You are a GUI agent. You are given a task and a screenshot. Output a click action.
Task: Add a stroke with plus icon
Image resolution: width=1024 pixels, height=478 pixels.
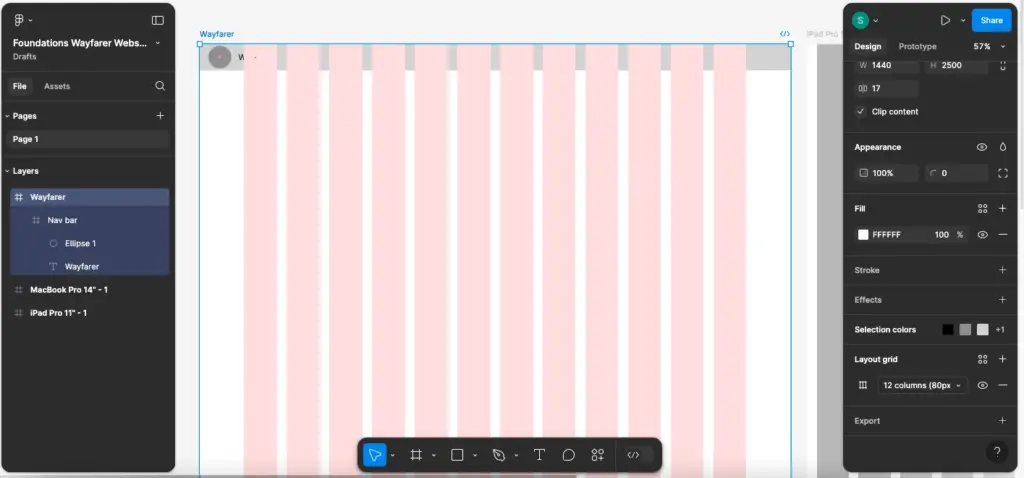tap(1003, 270)
